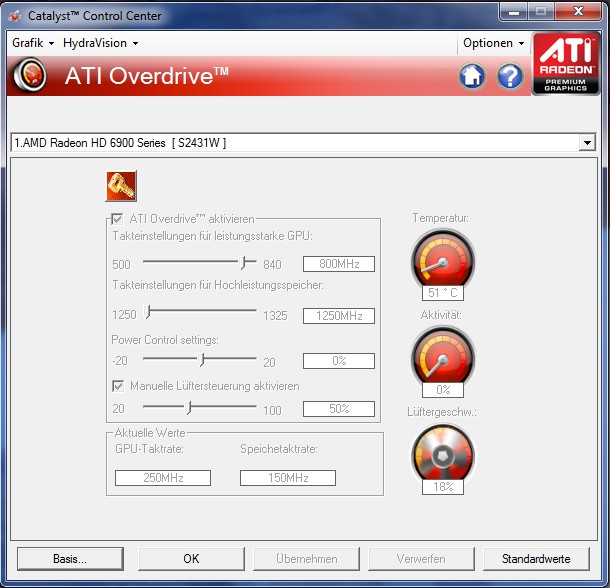Click the ATI Overdrive round logo icon
This screenshot has width=610, height=588.
point(30,75)
